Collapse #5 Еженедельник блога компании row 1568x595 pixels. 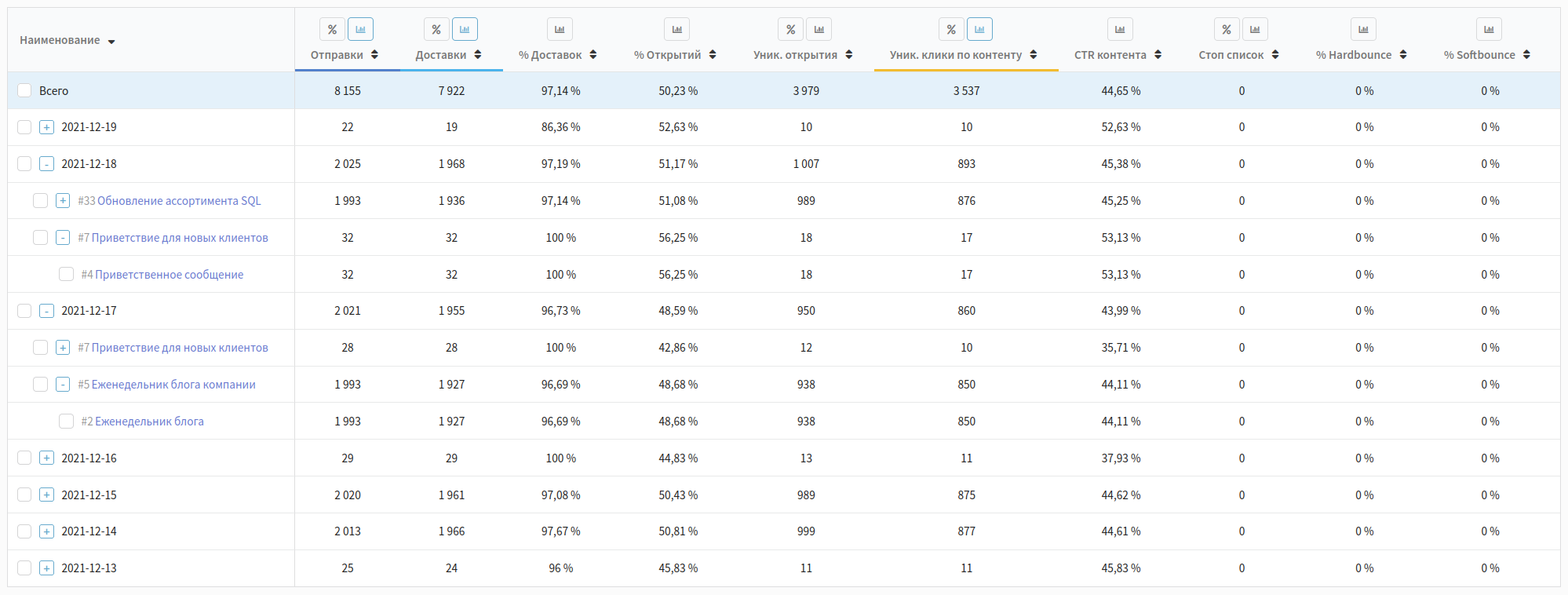[63, 385]
